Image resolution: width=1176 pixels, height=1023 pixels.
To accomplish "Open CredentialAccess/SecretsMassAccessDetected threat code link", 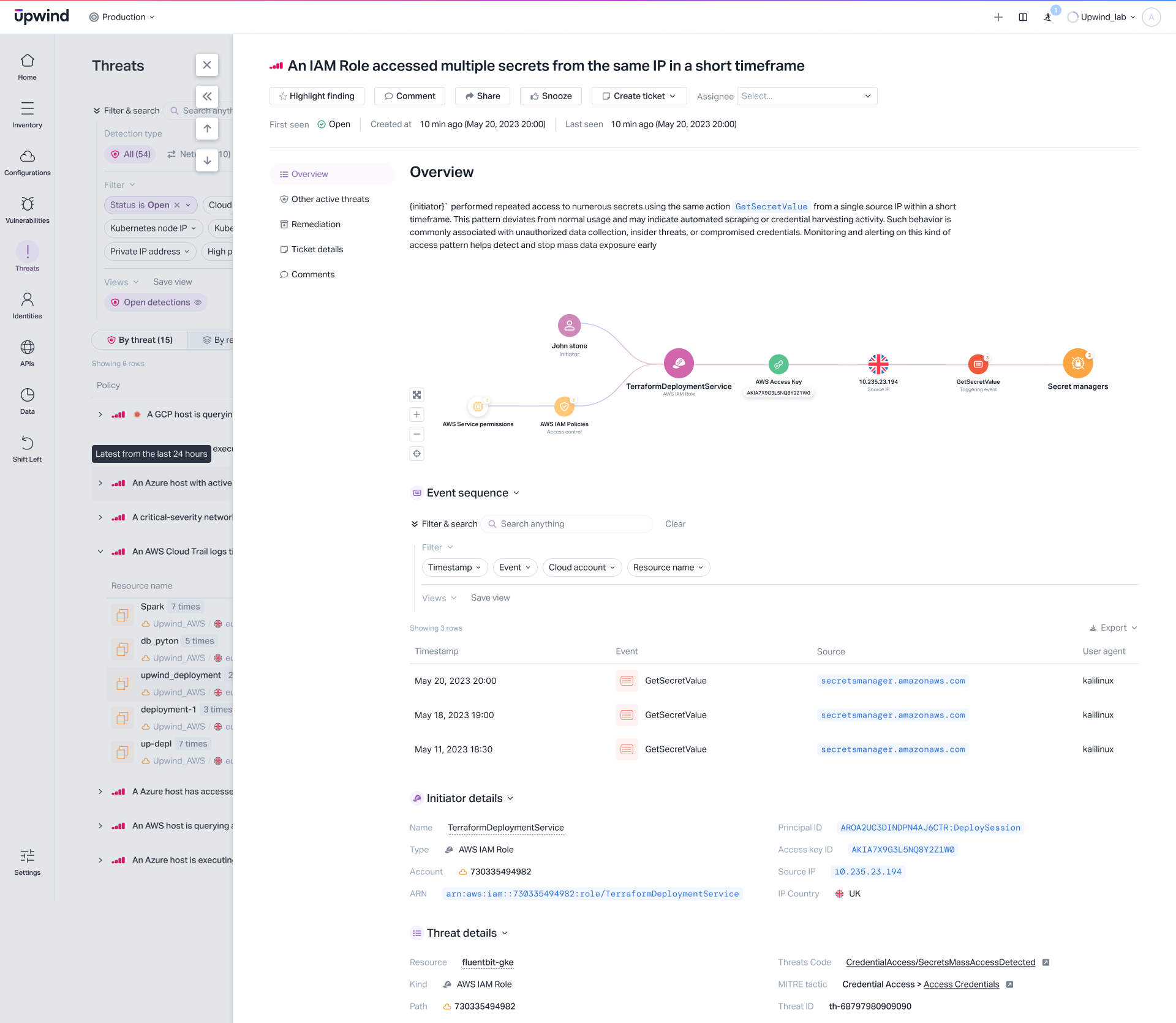I will pos(940,962).
